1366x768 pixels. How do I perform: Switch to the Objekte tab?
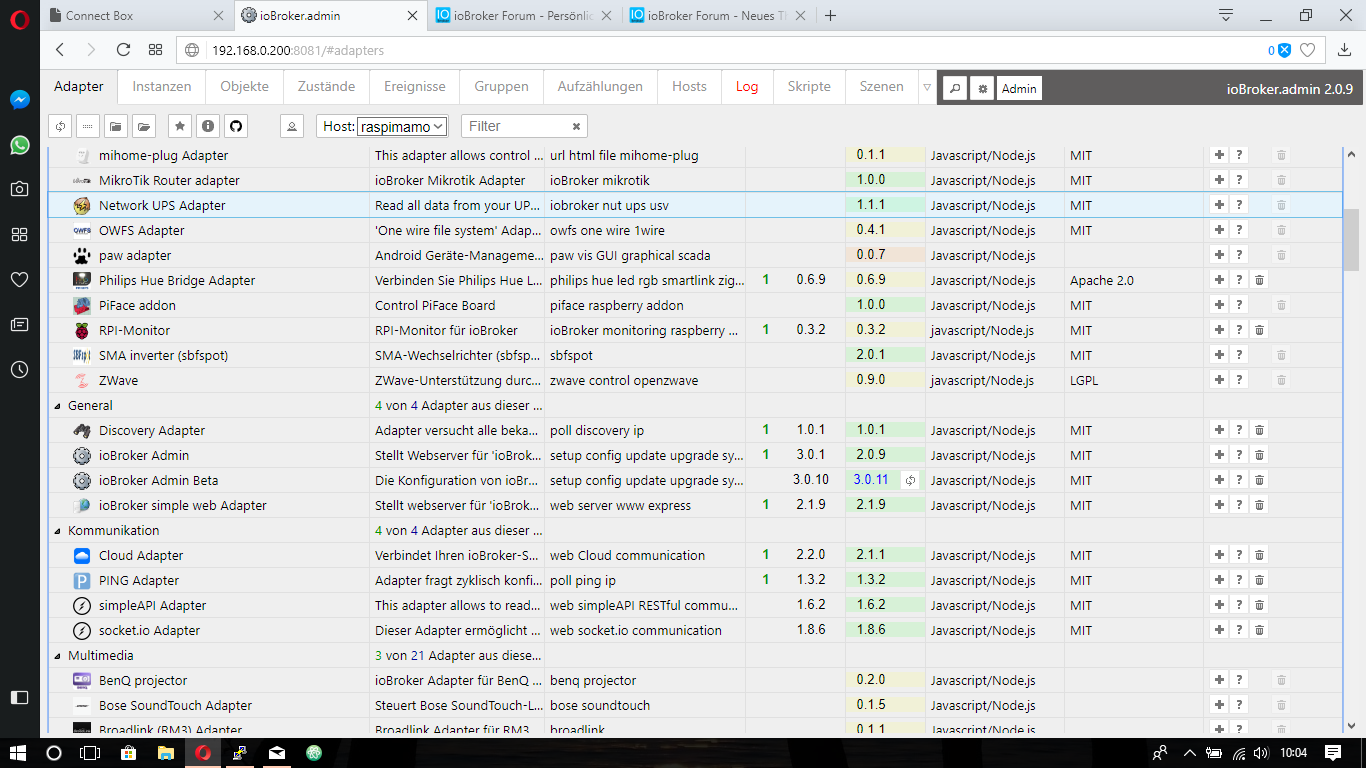[x=245, y=87]
